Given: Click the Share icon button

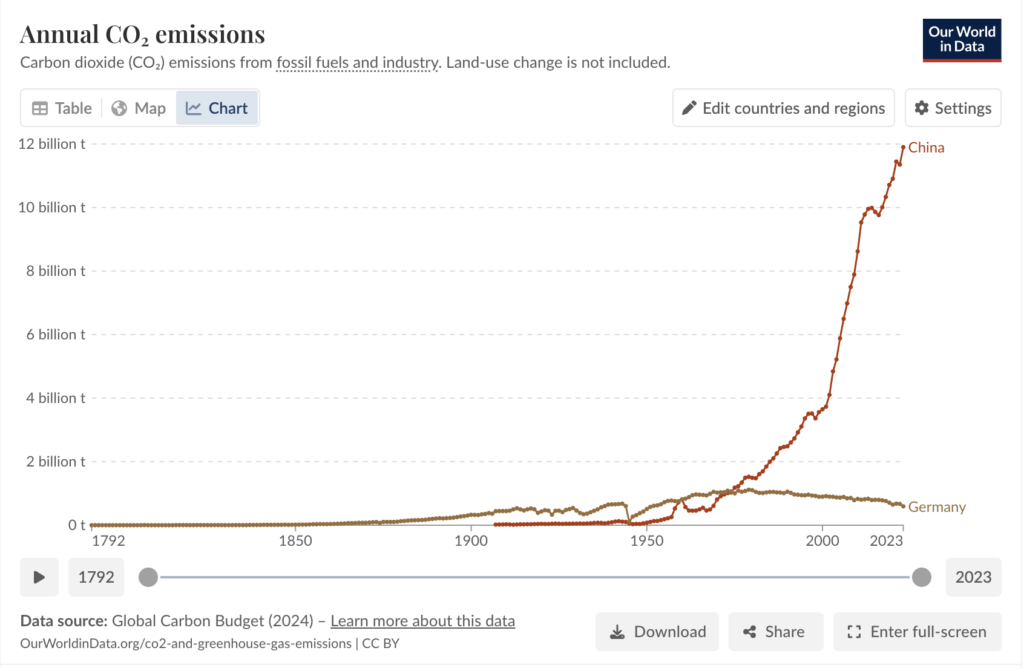Looking at the screenshot, I should click(x=775, y=632).
